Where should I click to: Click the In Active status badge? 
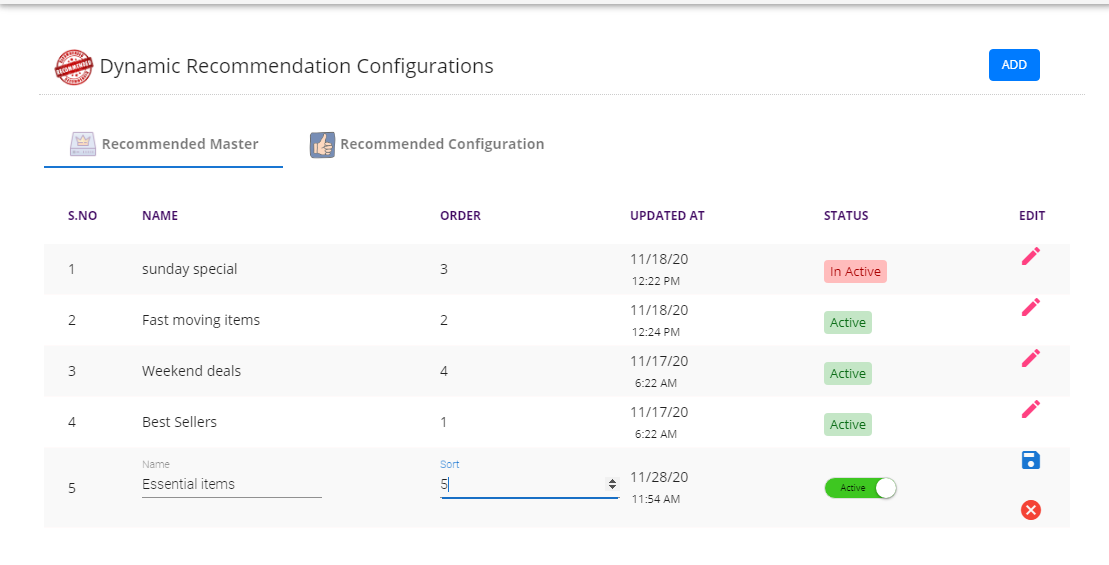tap(855, 271)
